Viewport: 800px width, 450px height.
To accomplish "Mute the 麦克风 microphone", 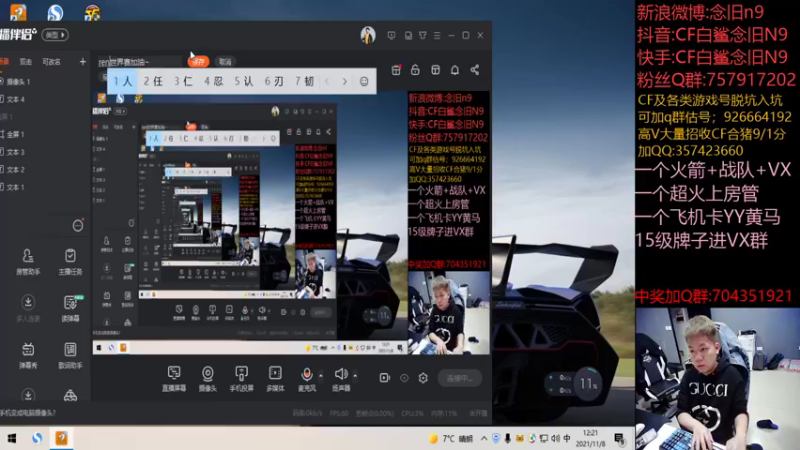I will 307,379.
